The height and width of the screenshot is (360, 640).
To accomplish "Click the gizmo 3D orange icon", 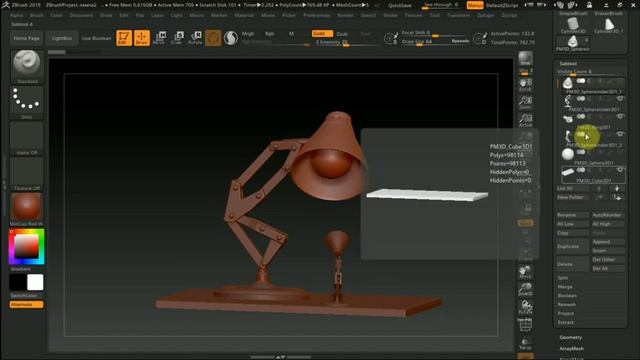I will click(x=213, y=38).
